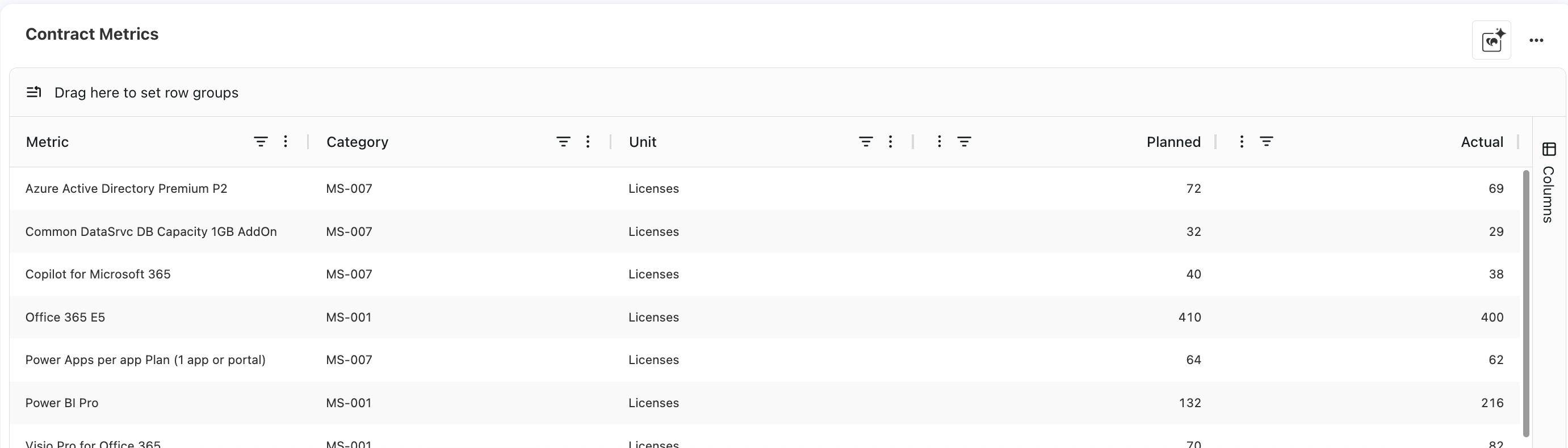Click planned value 32 for Common DataSrvc
The height and width of the screenshot is (448, 1568).
[x=1194, y=231]
